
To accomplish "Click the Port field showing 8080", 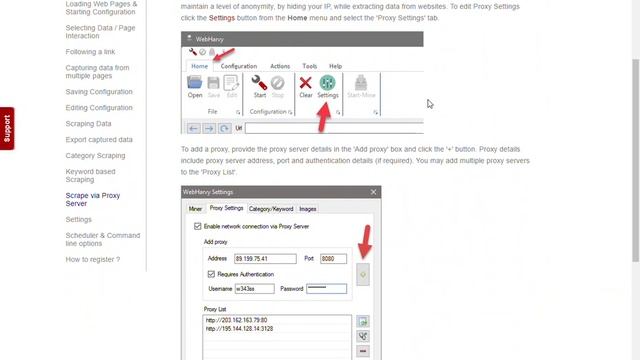I will pos(333,258).
